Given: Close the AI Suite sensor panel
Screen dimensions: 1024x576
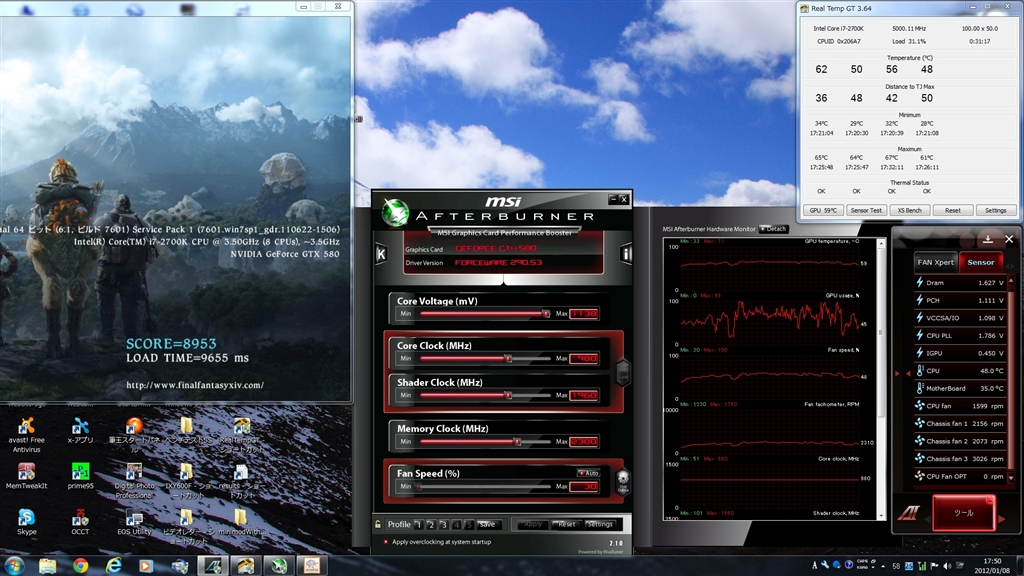Looking at the screenshot, I should [1009, 239].
